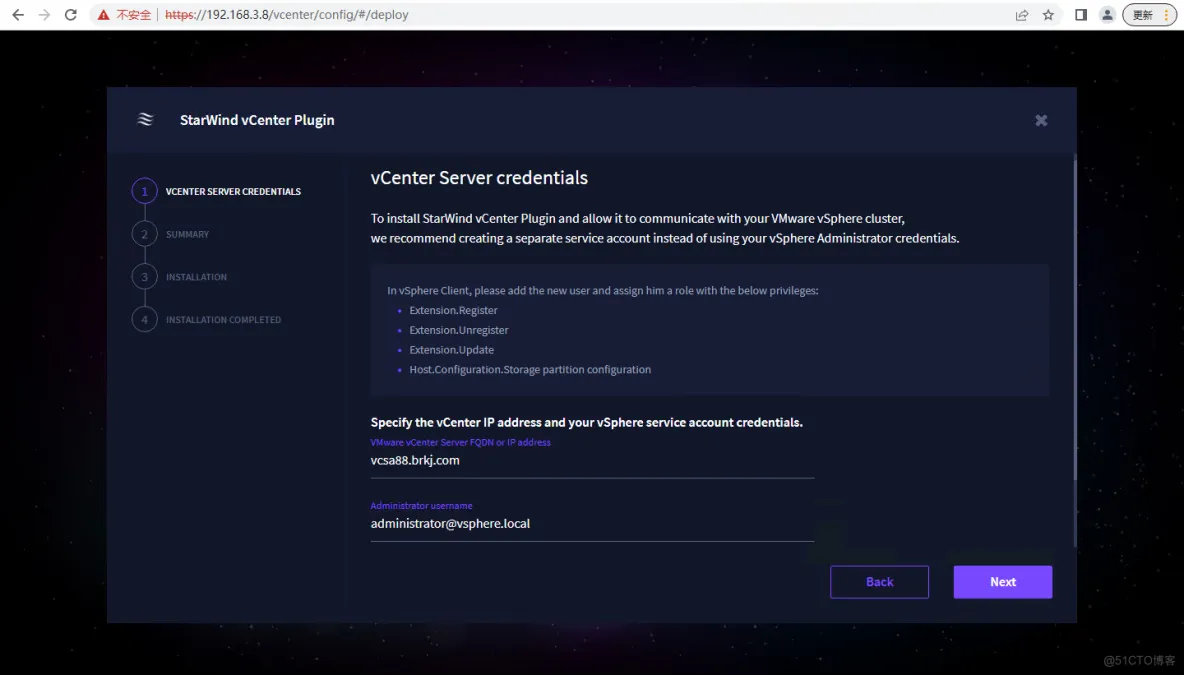Click 'VMware vCenter Server FQDN or IP address' label
The height and width of the screenshot is (675, 1184).
click(x=460, y=442)
